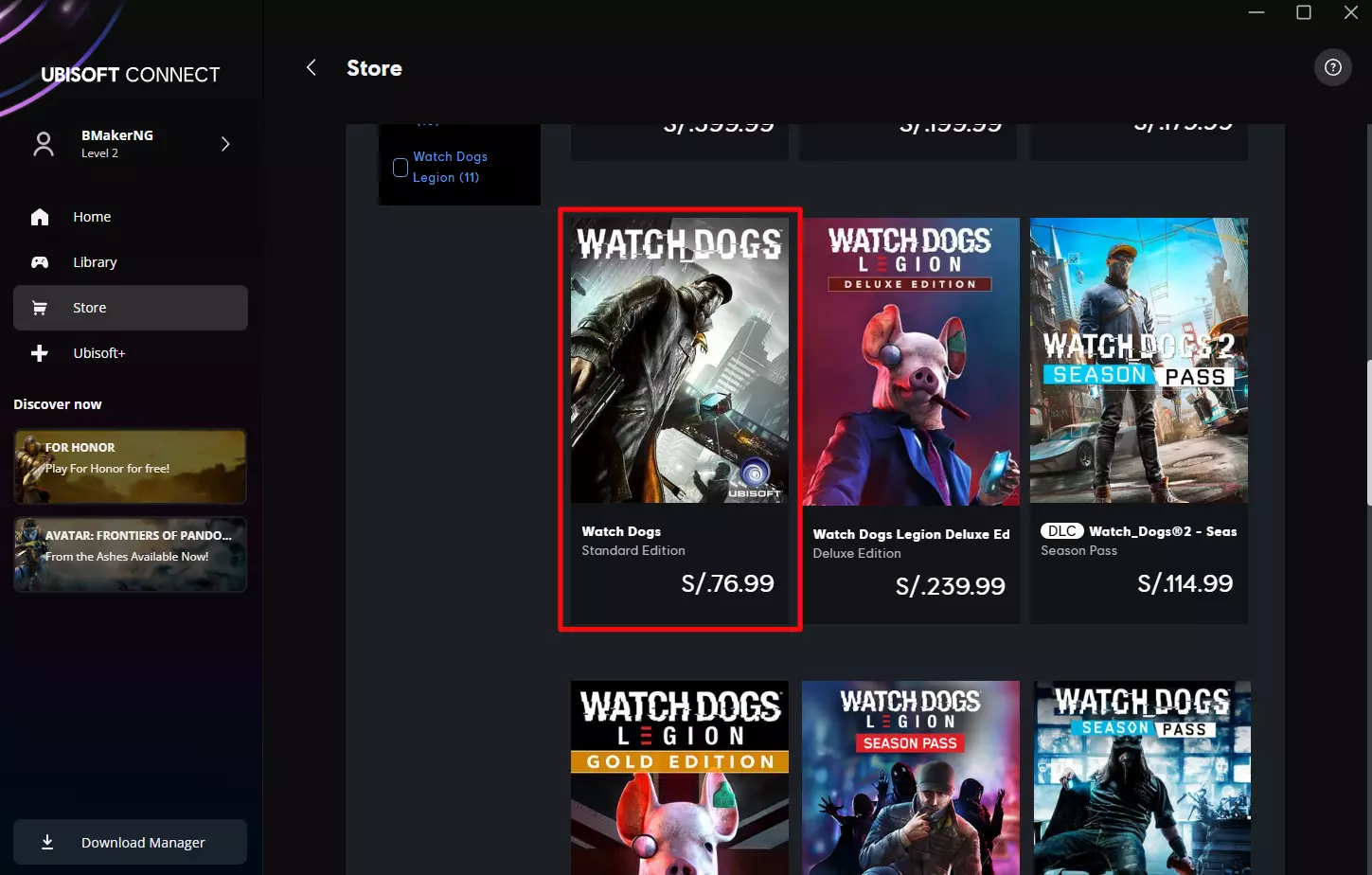Click the Store shopping cart icon
1372x875 pixels.
coord(40,308)
